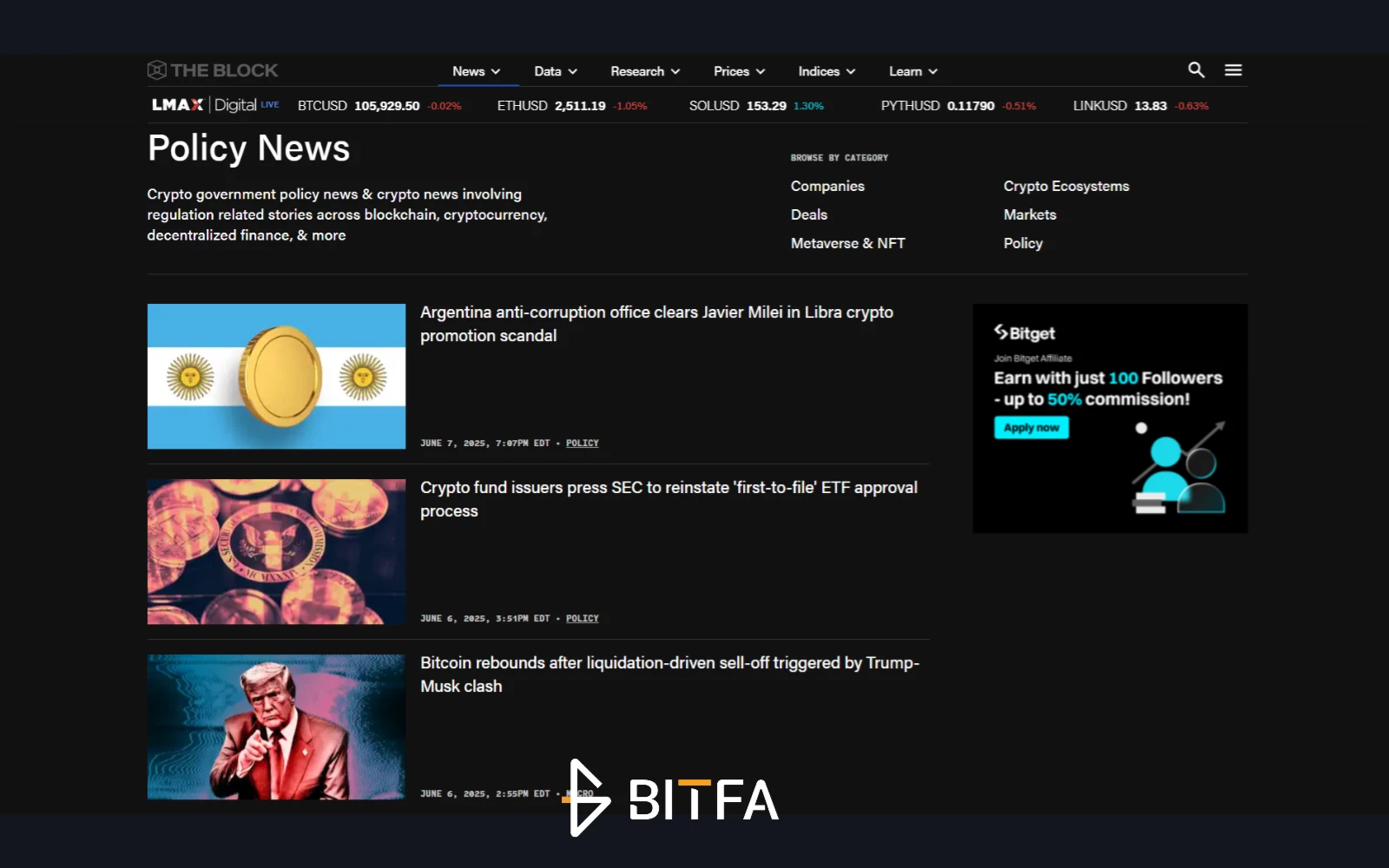Click the Apply now button

tap(1031, 427)
